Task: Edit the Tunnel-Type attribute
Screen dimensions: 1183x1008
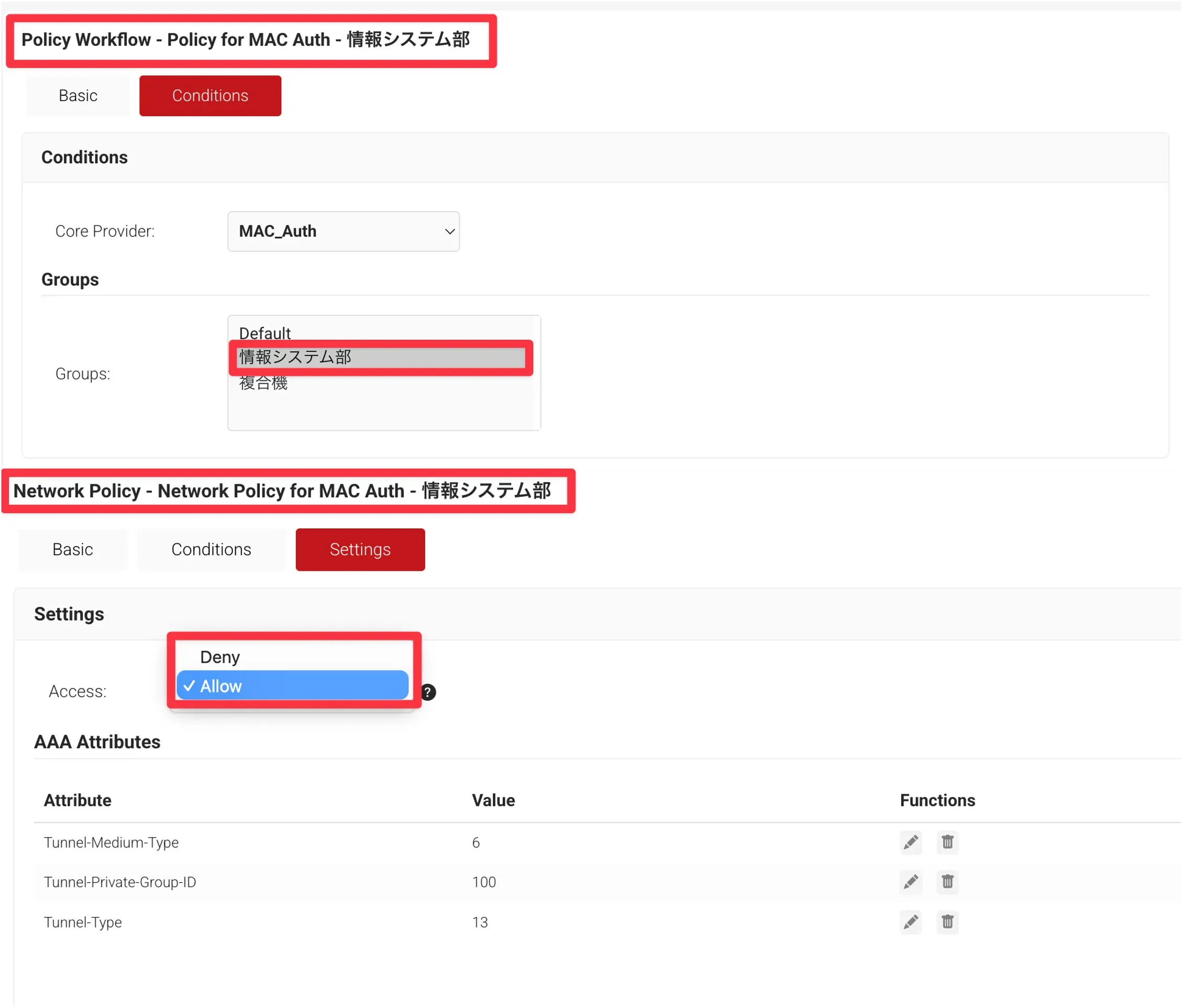Action: click(911, 922)
